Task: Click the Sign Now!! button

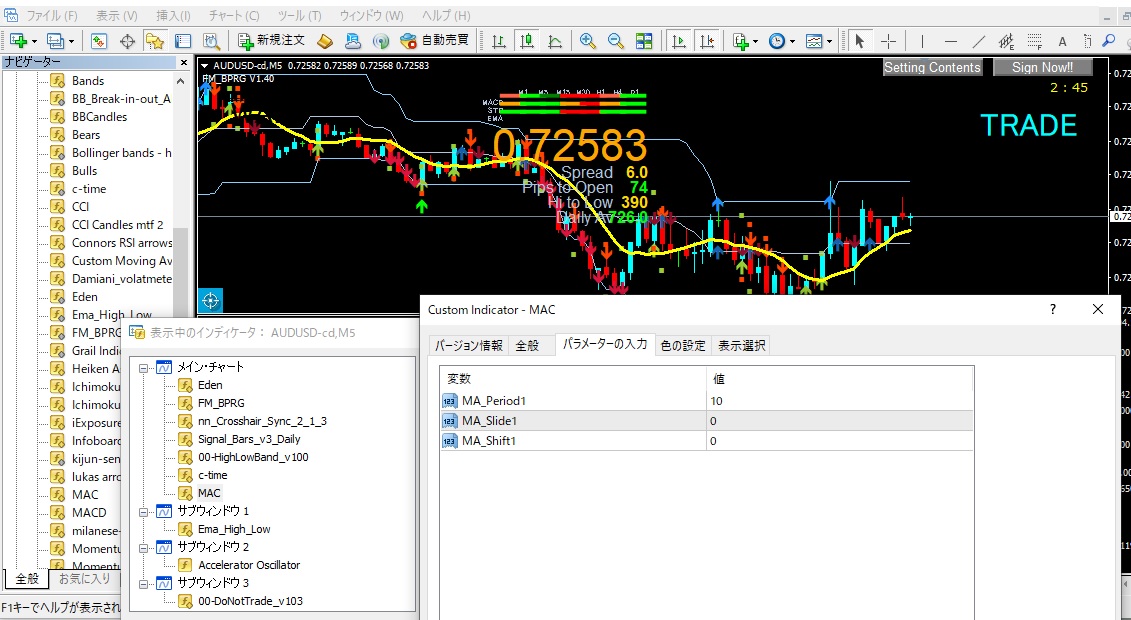Action: coord(1042,67)
